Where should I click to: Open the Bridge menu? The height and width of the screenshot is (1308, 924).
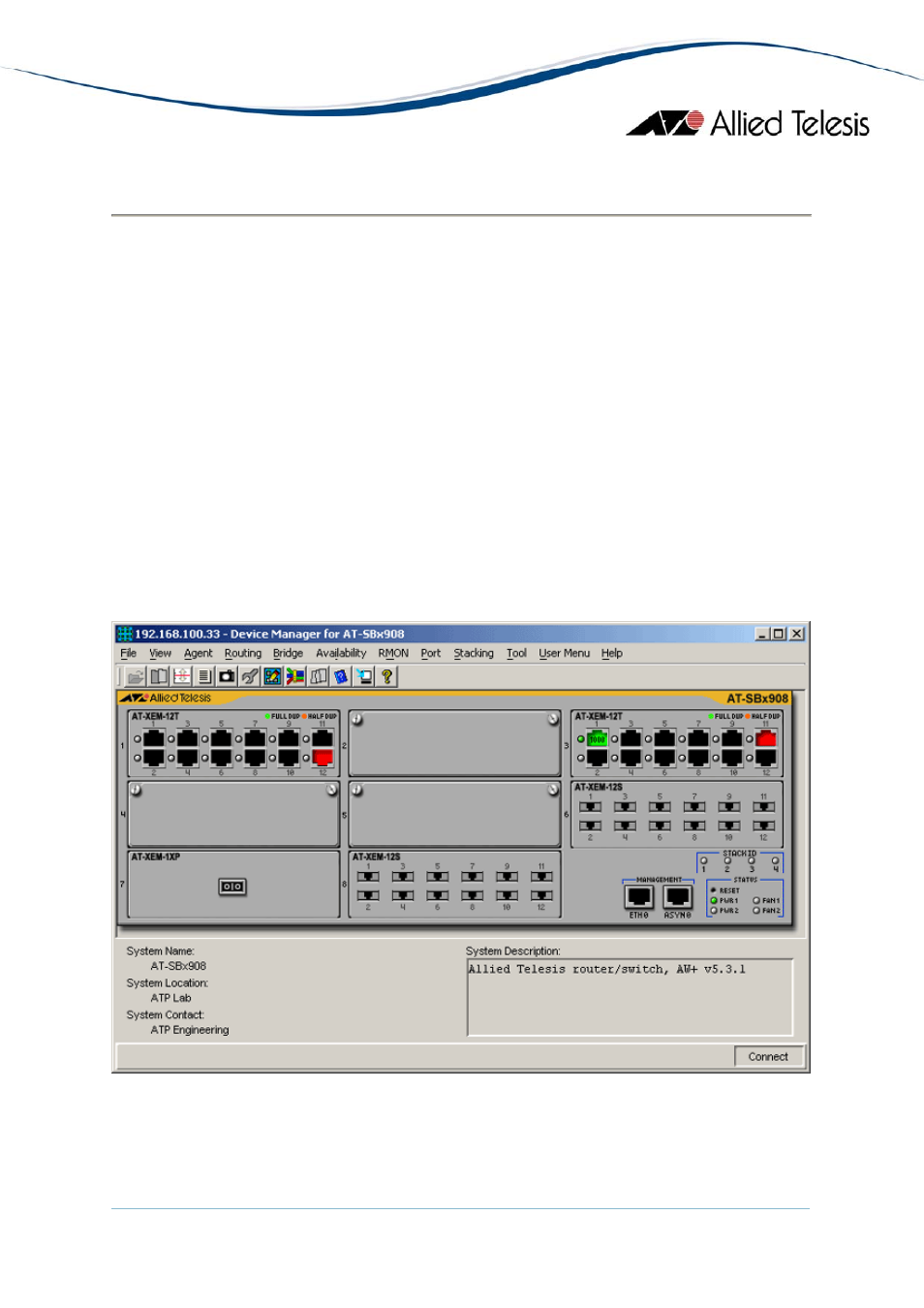coord(288,653)
